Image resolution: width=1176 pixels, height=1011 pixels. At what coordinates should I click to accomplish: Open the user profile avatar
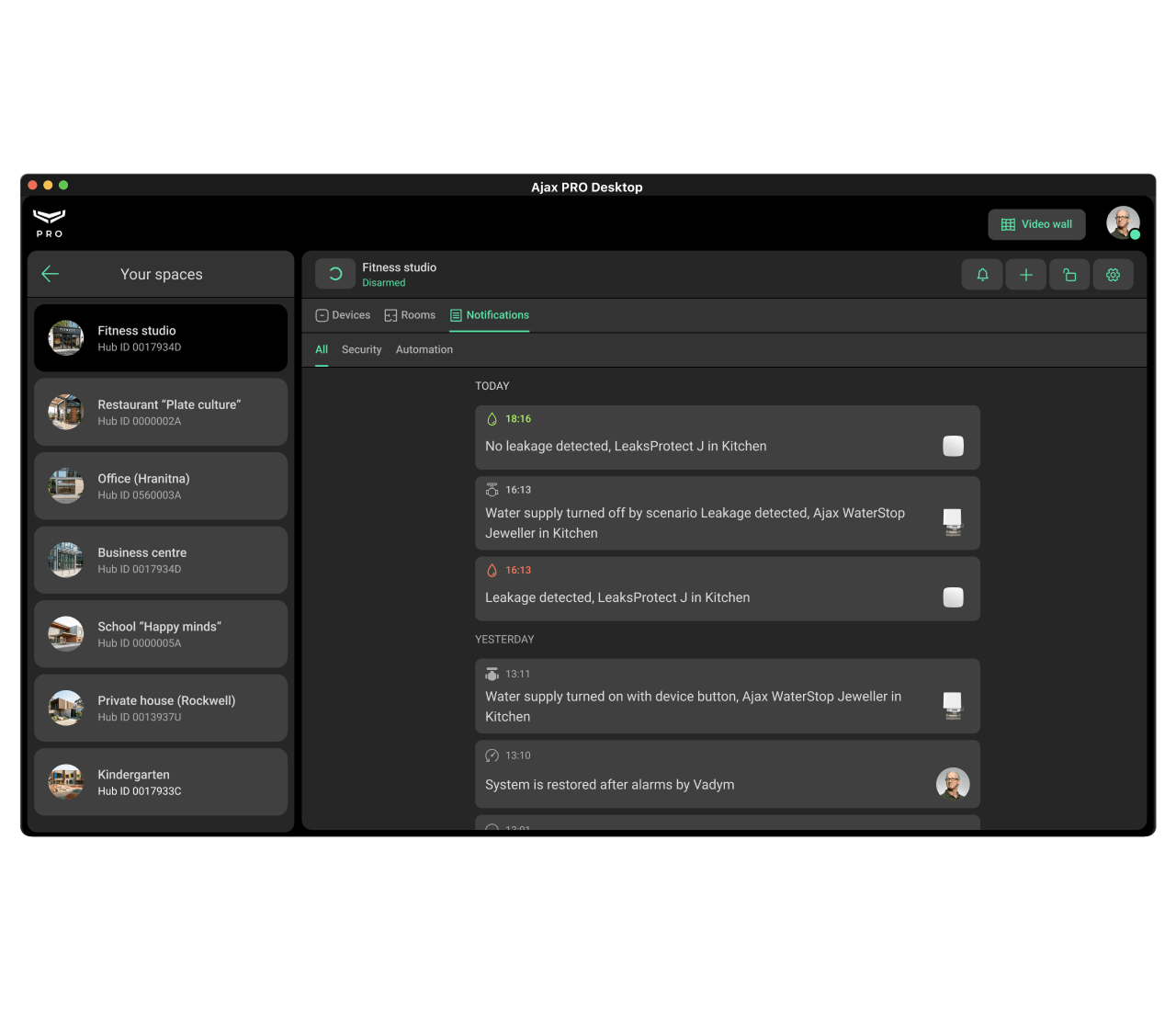[1122, 222]
